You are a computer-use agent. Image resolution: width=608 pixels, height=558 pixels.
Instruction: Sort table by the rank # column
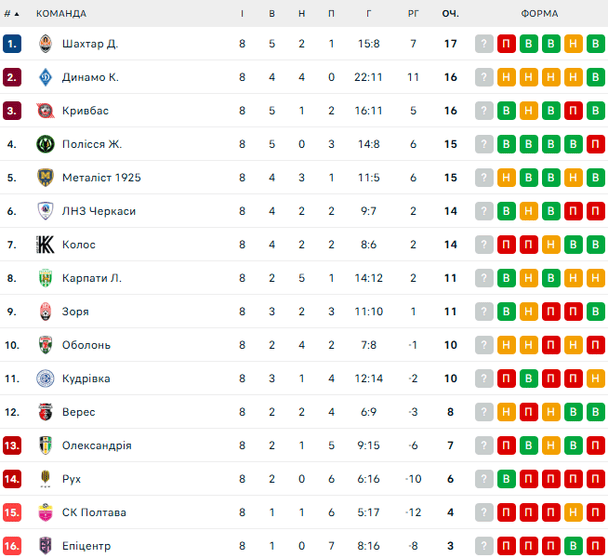pyautogui.click(x=12, y=14)
